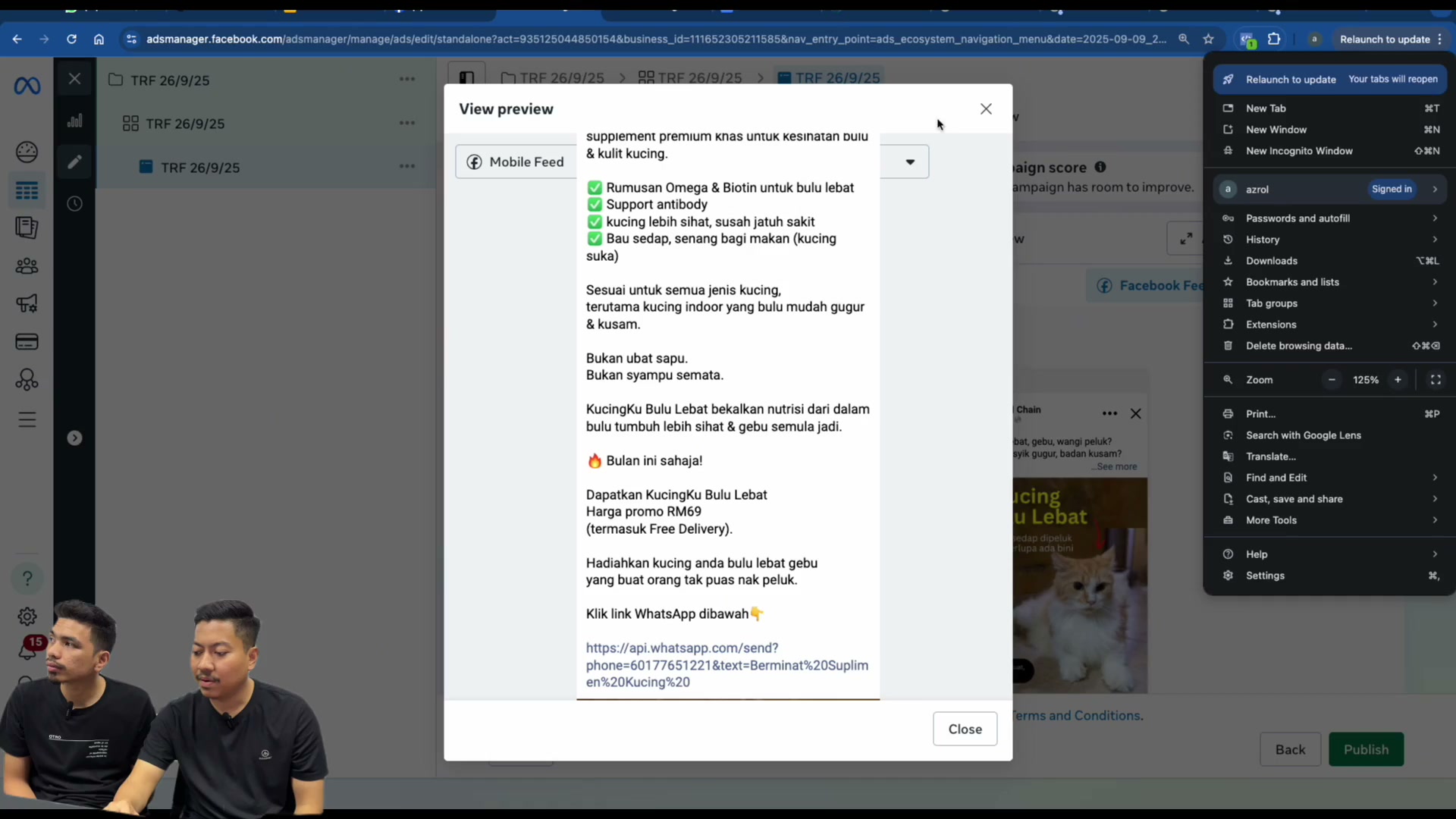
Task: Choose Print from the Chrome menu
Action: click(1330, 414)
